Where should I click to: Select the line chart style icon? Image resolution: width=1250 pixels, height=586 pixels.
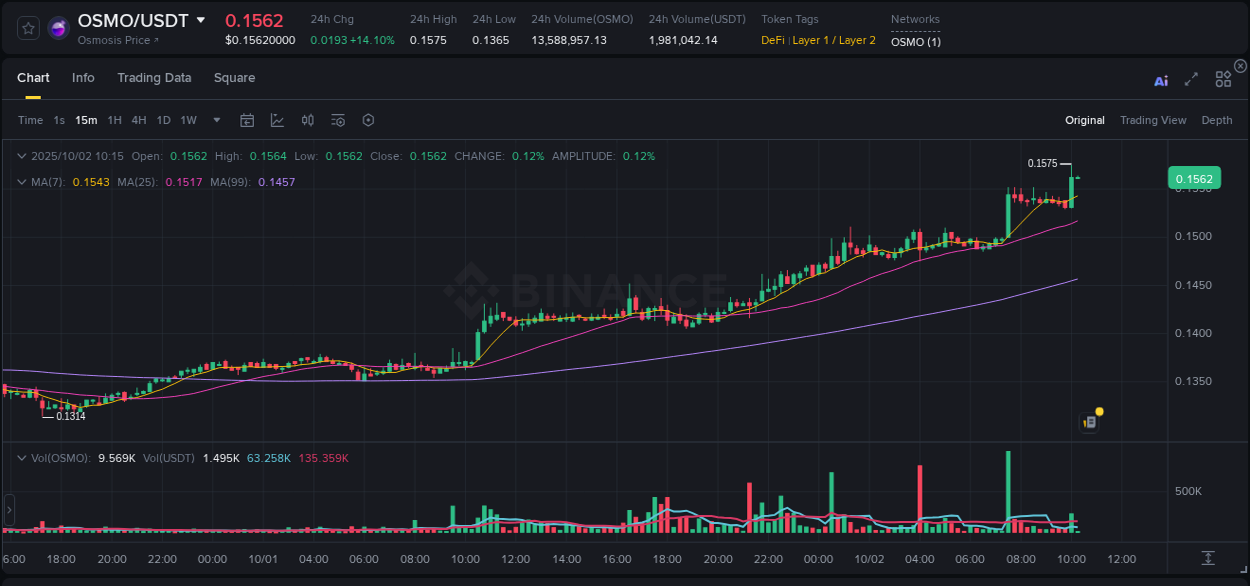tap(276, 119)
